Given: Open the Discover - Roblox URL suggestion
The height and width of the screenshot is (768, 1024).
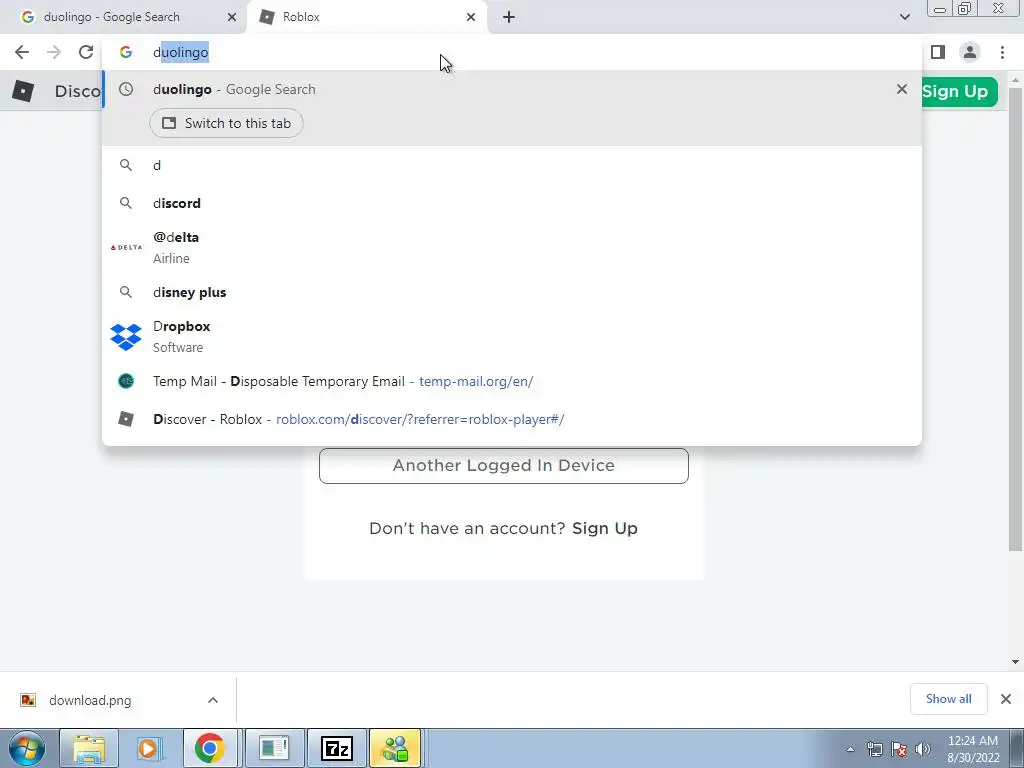Looking at the screenshot, I should pos(512,419).
